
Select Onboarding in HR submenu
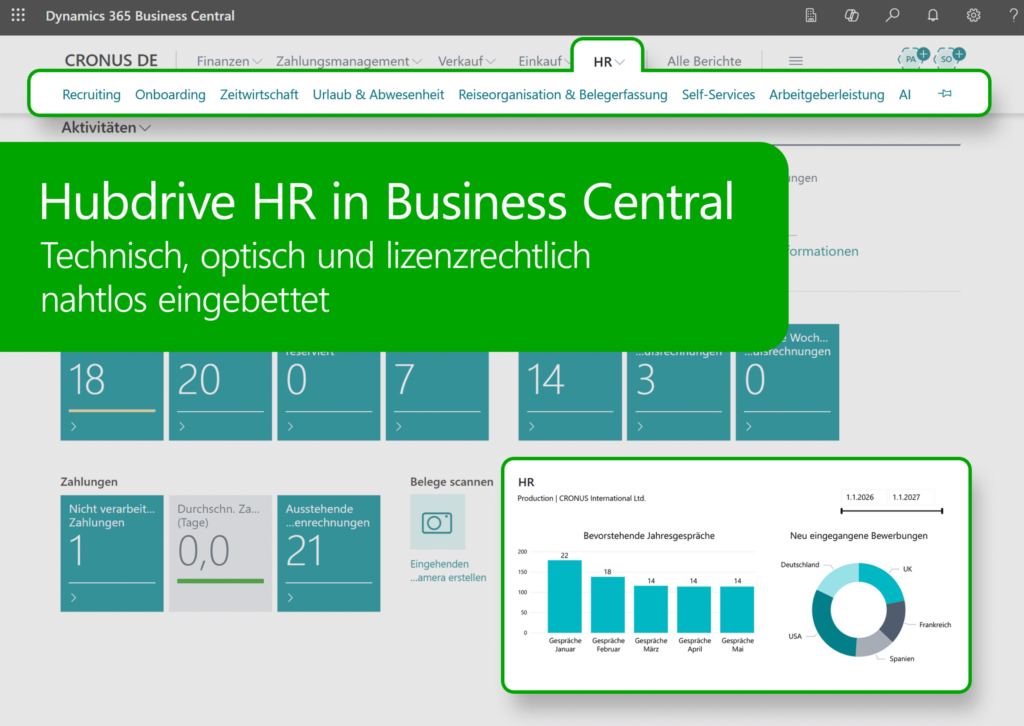[x=170, y=95]
